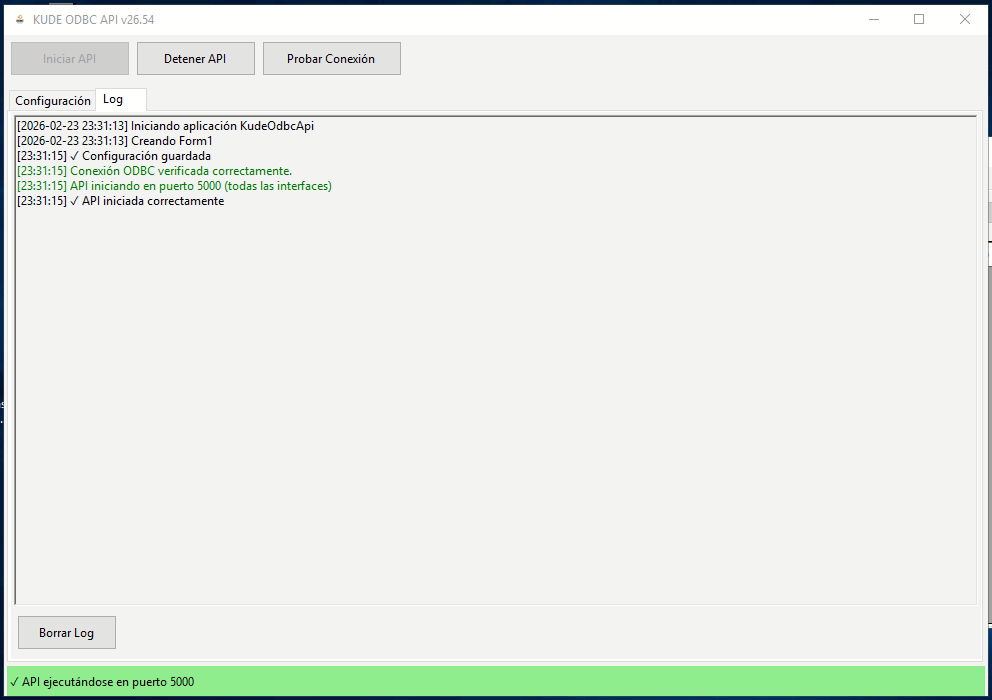This screenshot has width=992, height=700.
Task: Click the checkmark in the green status bar
Action: coord(14,682)
